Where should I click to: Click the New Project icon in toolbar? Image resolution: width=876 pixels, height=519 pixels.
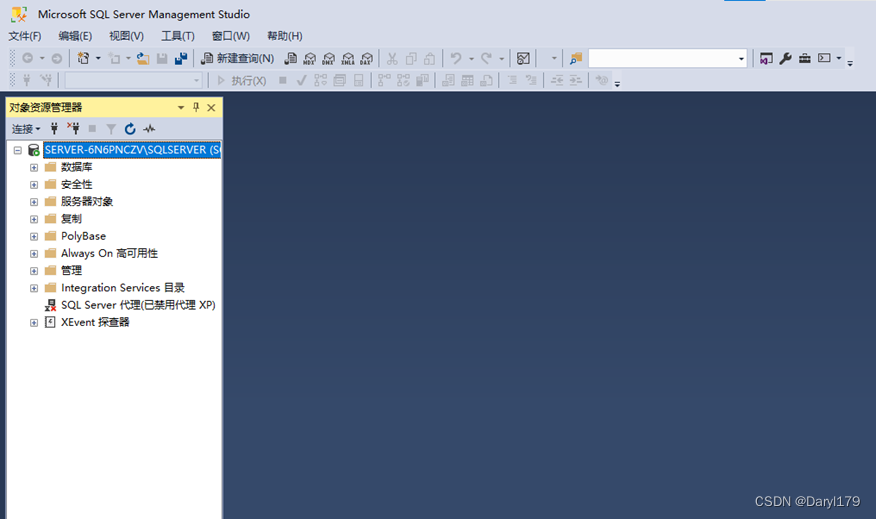click(x=83, y=58)
